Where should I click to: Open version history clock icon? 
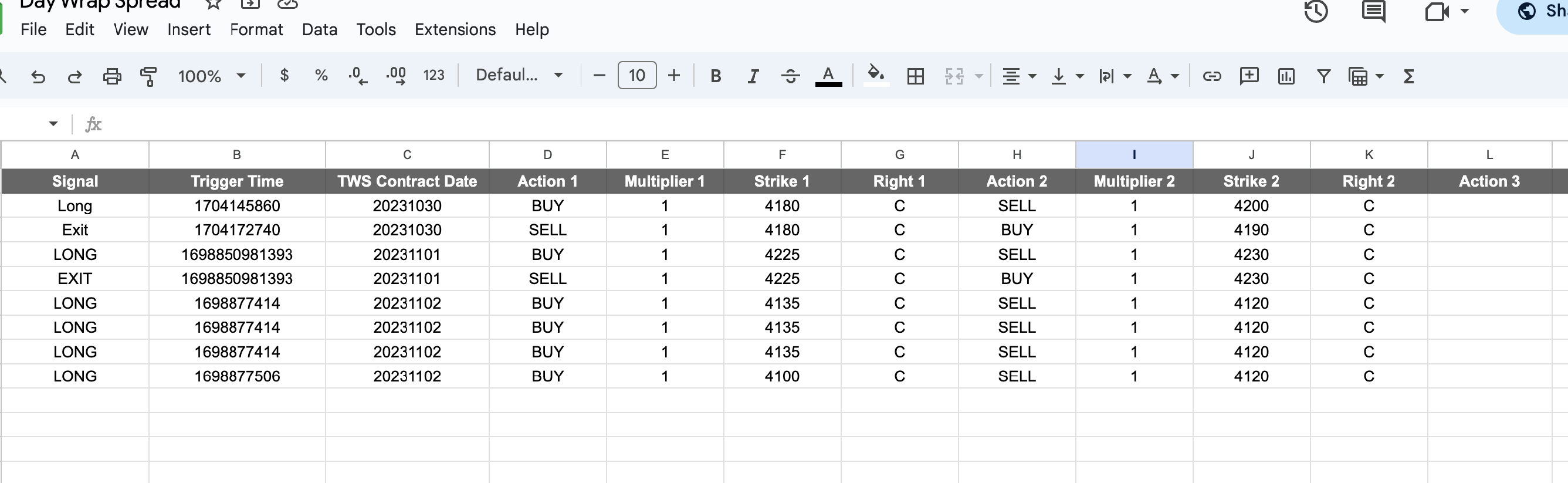click(x=1316, y=12)
